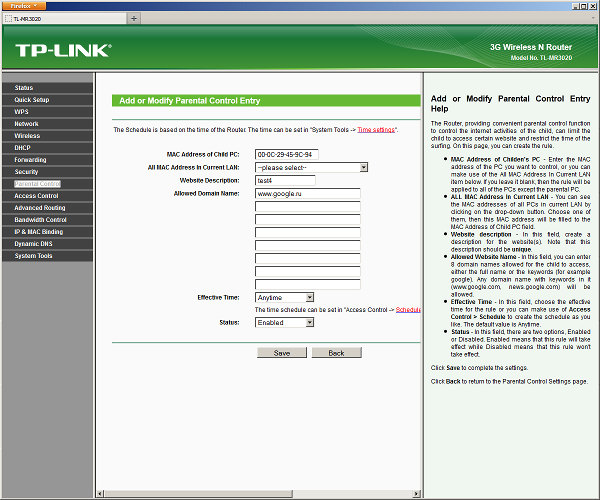Open System Tools in sidebar
The height and width of the screenshot is (500, 600).
click(47, 256)
